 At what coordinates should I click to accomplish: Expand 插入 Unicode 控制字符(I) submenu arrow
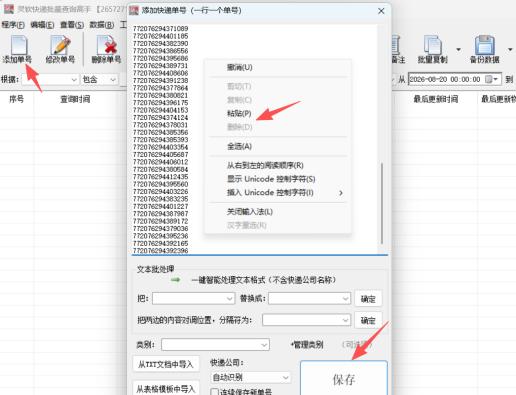[341, 193]
